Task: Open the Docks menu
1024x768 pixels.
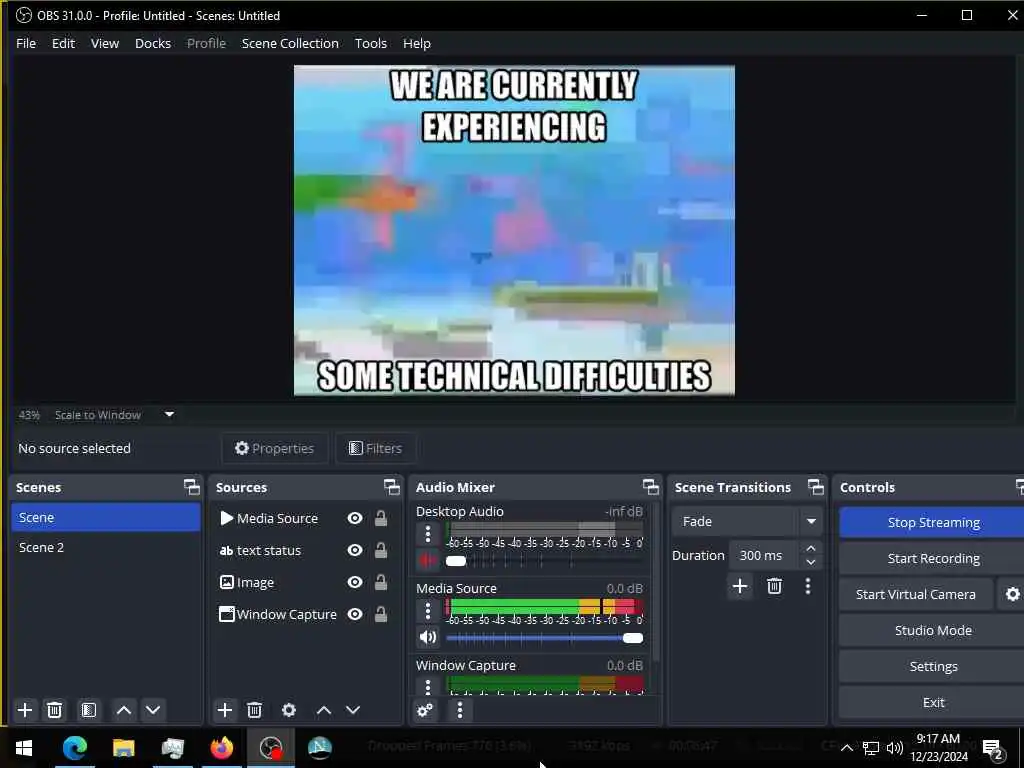Action: pyautogui.click(x=153, y=43)
